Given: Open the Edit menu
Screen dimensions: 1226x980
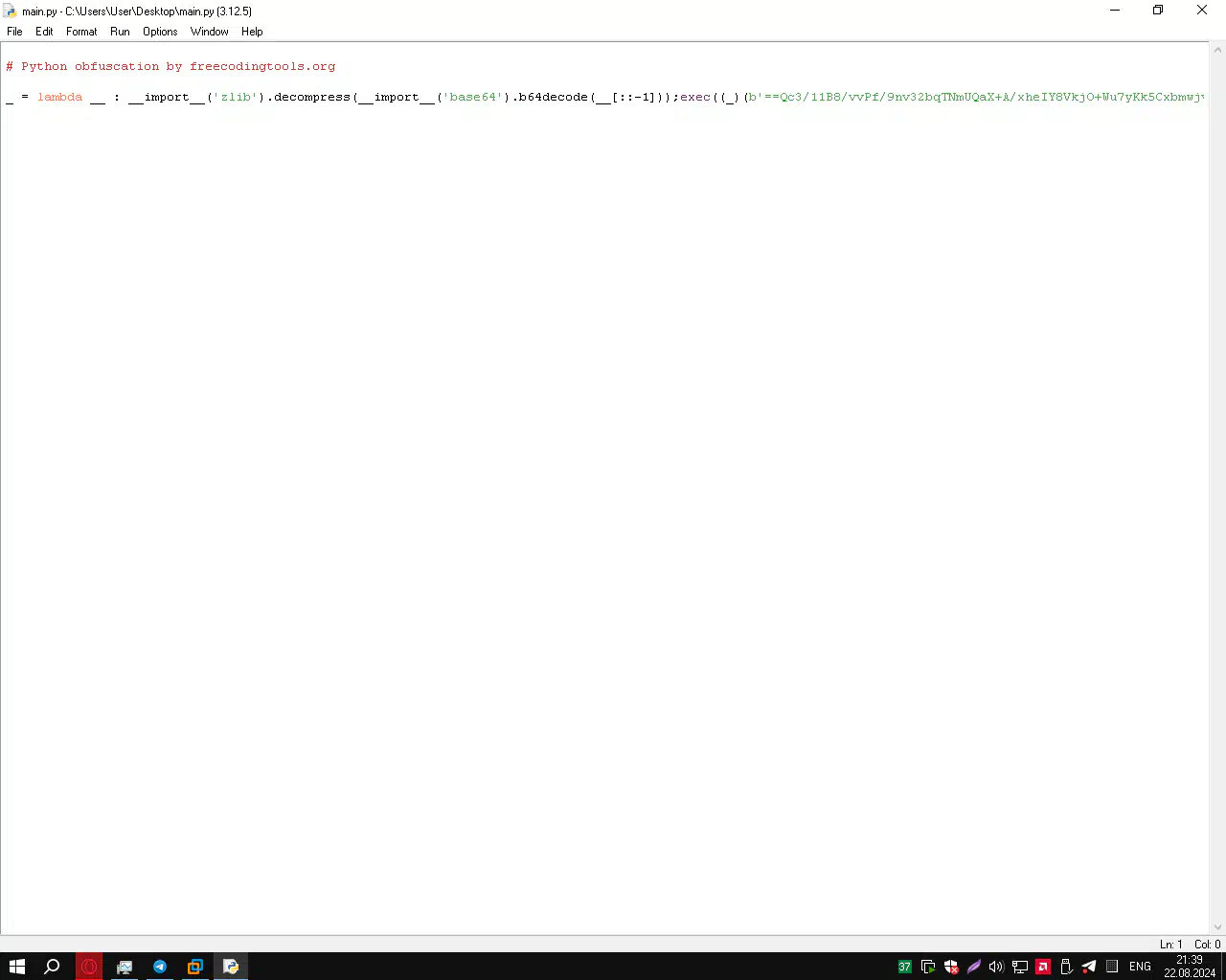Looking at the screenshot, I should click(44, 32).
